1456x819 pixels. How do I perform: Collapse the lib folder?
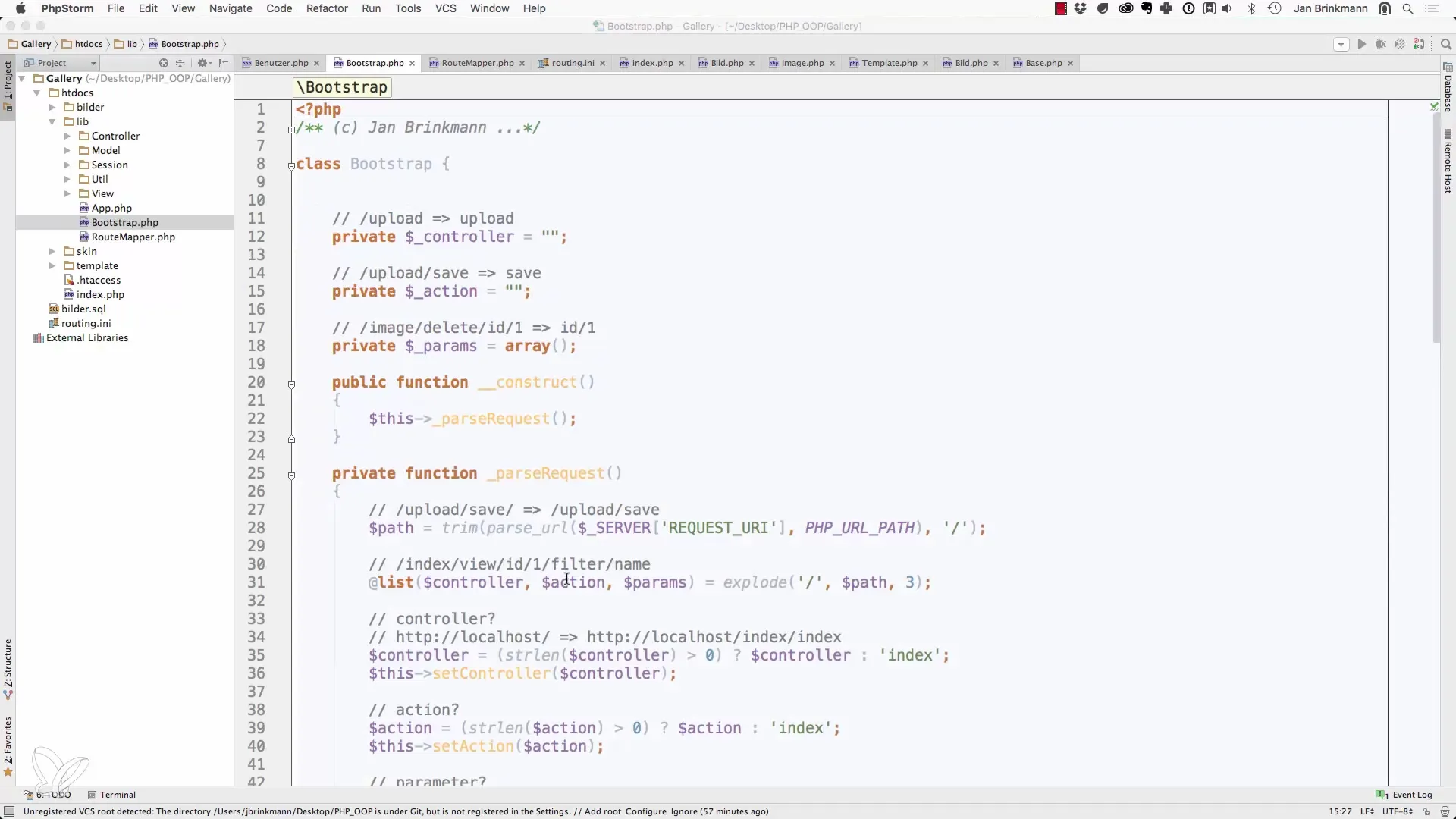(x=52, y=122)
